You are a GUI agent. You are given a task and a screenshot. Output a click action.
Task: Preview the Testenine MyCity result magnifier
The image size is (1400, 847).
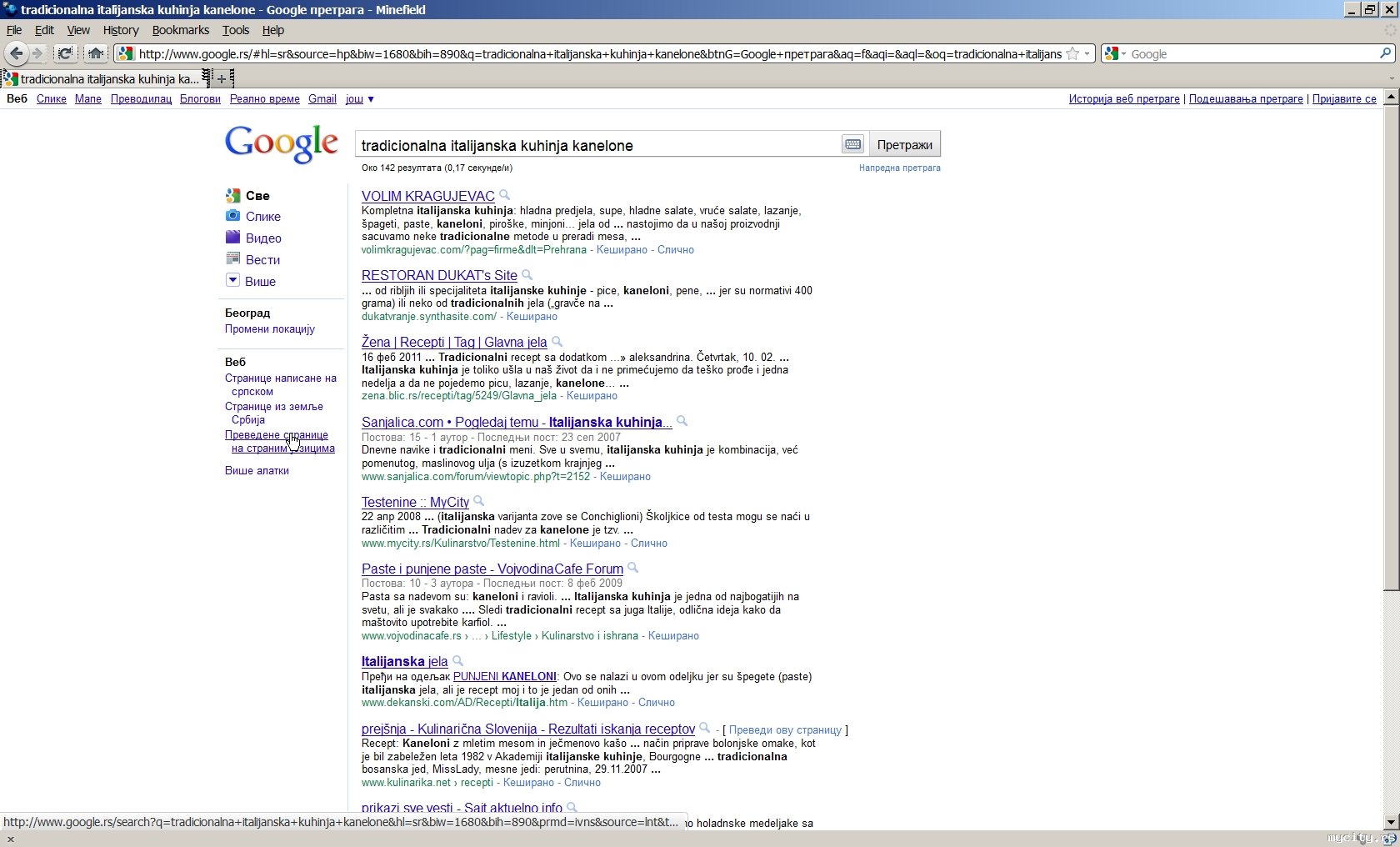(478, 501)
